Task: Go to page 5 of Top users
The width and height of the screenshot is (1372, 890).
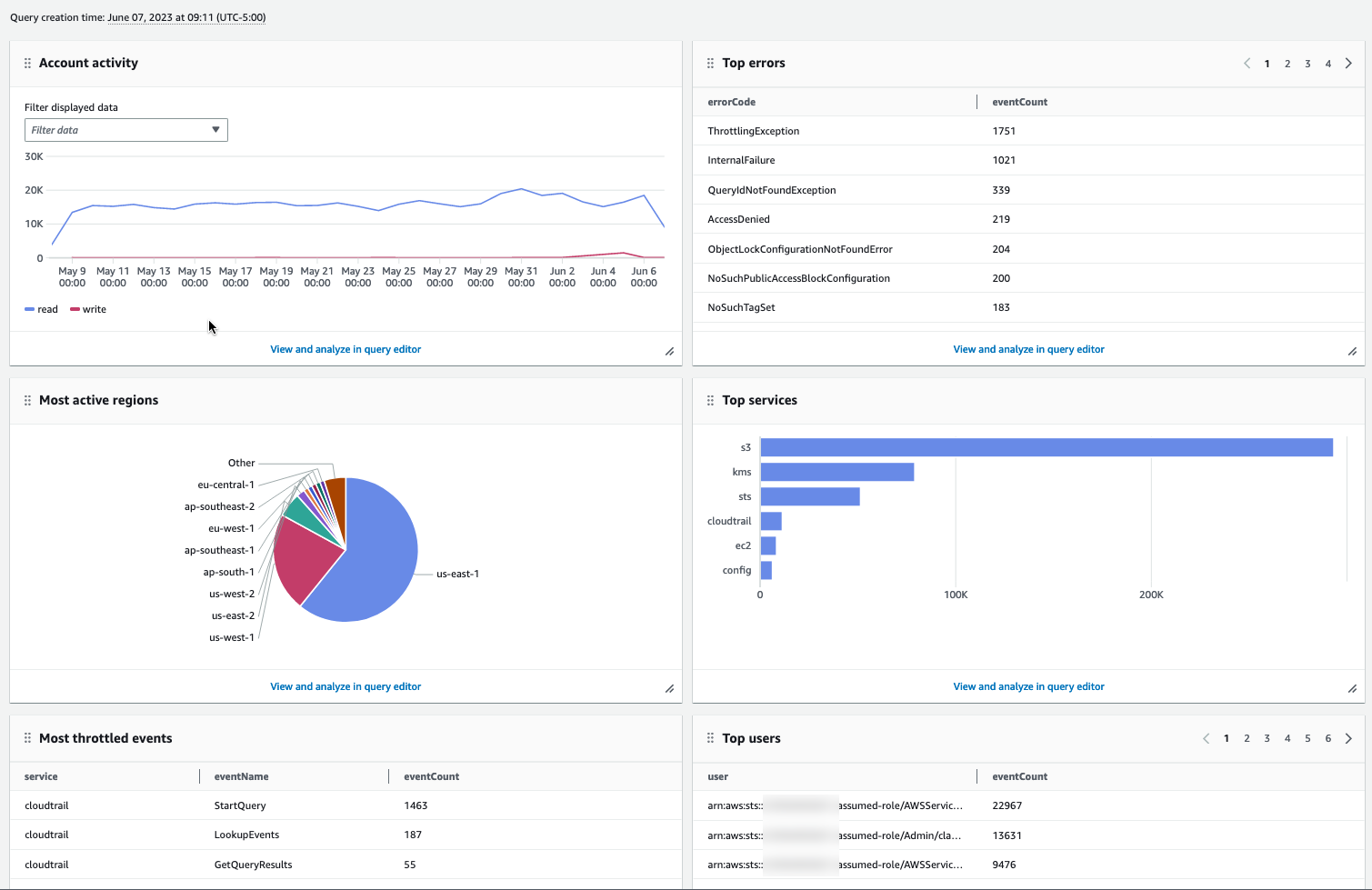Action: [x=1307, y=738]
